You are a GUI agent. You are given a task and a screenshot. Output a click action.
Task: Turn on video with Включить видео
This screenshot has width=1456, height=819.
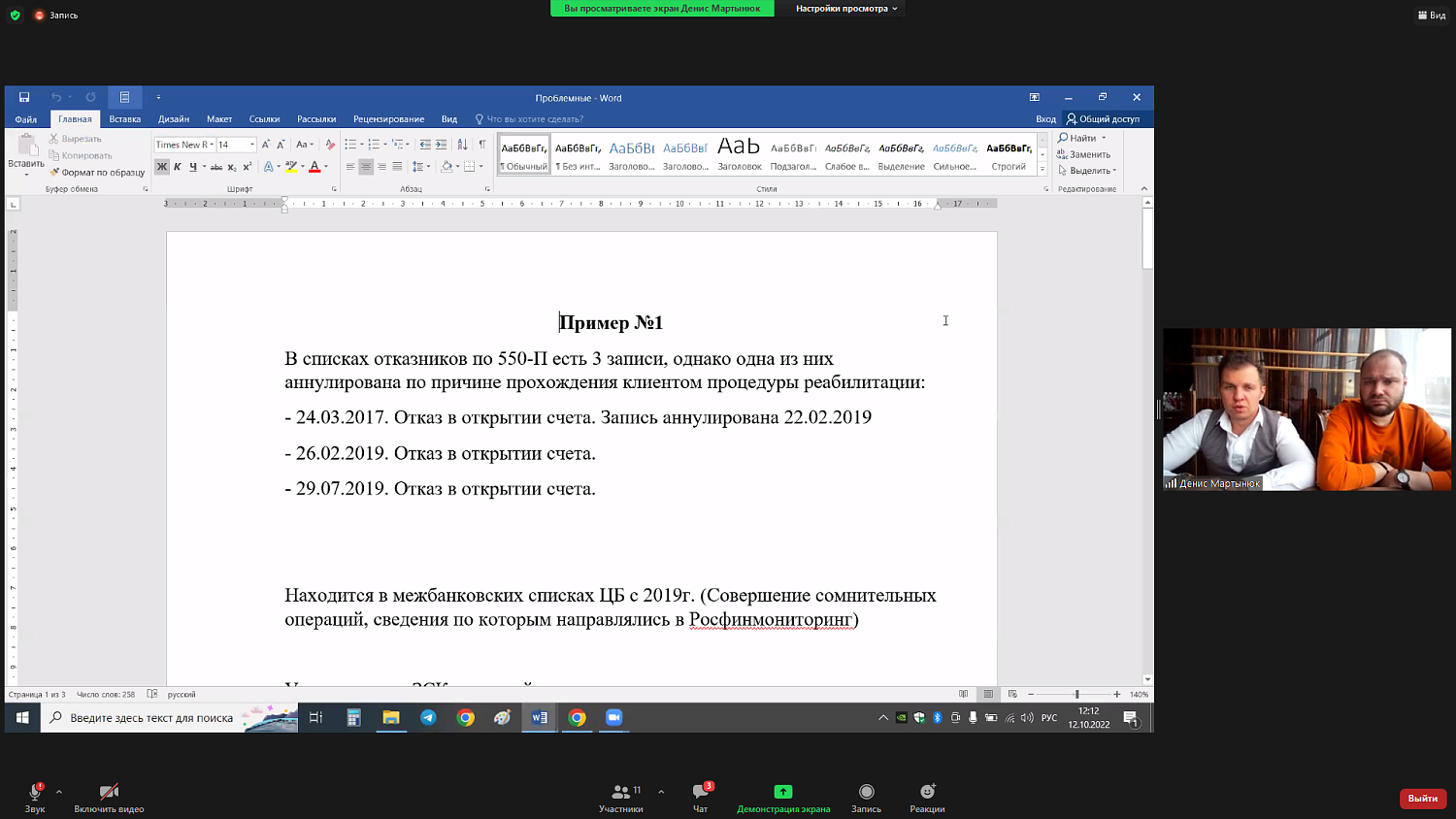109,798
